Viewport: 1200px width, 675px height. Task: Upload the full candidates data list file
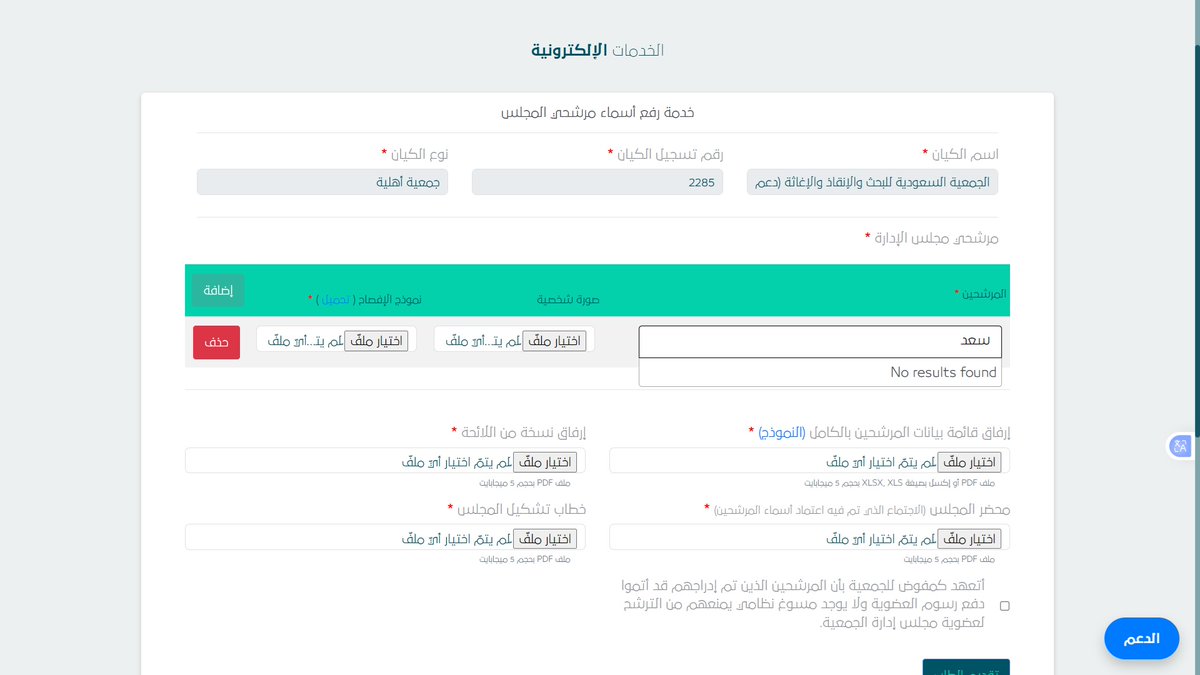[968, 461]
